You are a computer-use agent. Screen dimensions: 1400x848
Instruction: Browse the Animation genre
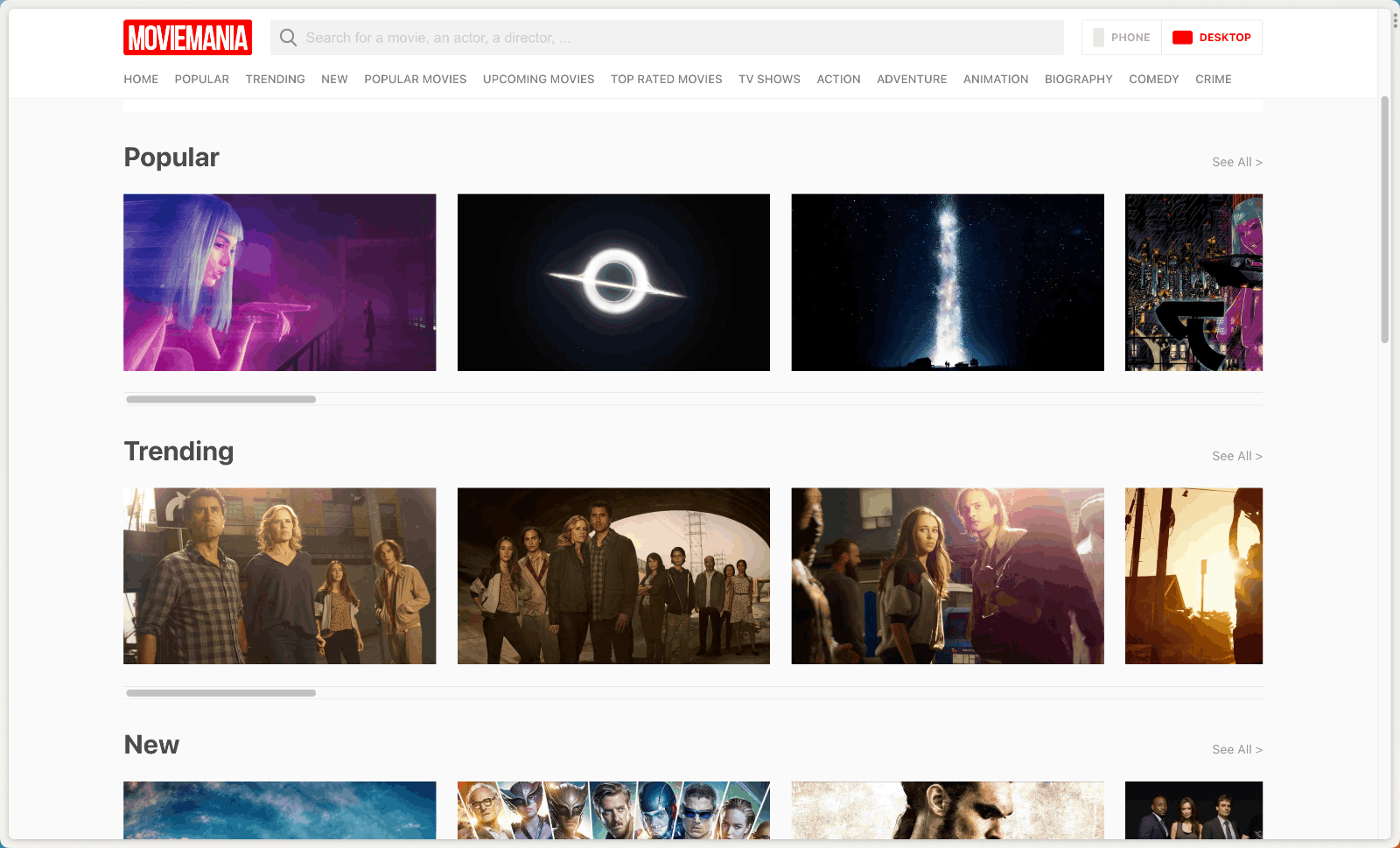pyautogui.click(x=995, y=79)
